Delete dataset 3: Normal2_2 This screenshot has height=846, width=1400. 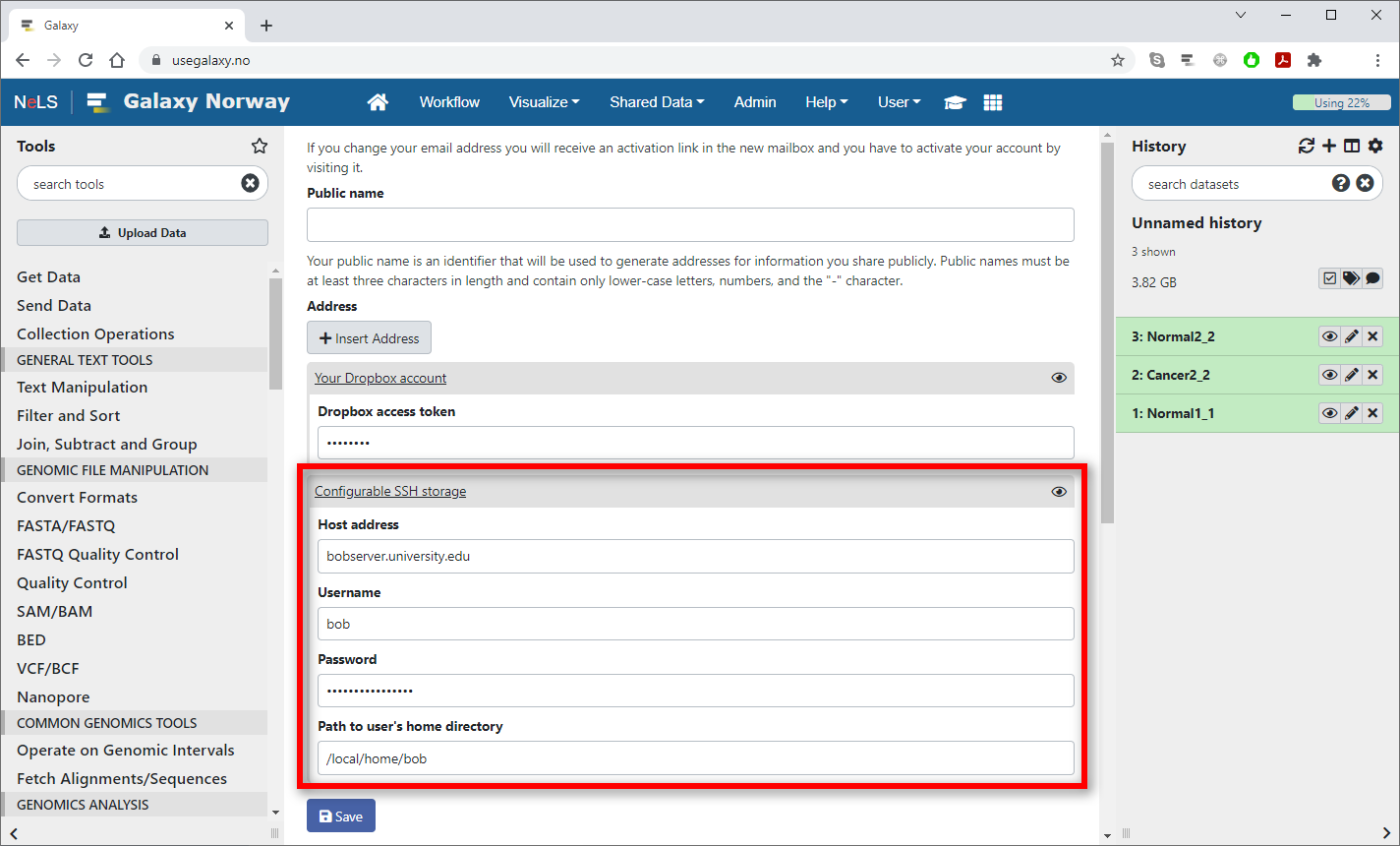click(1373, 336)
